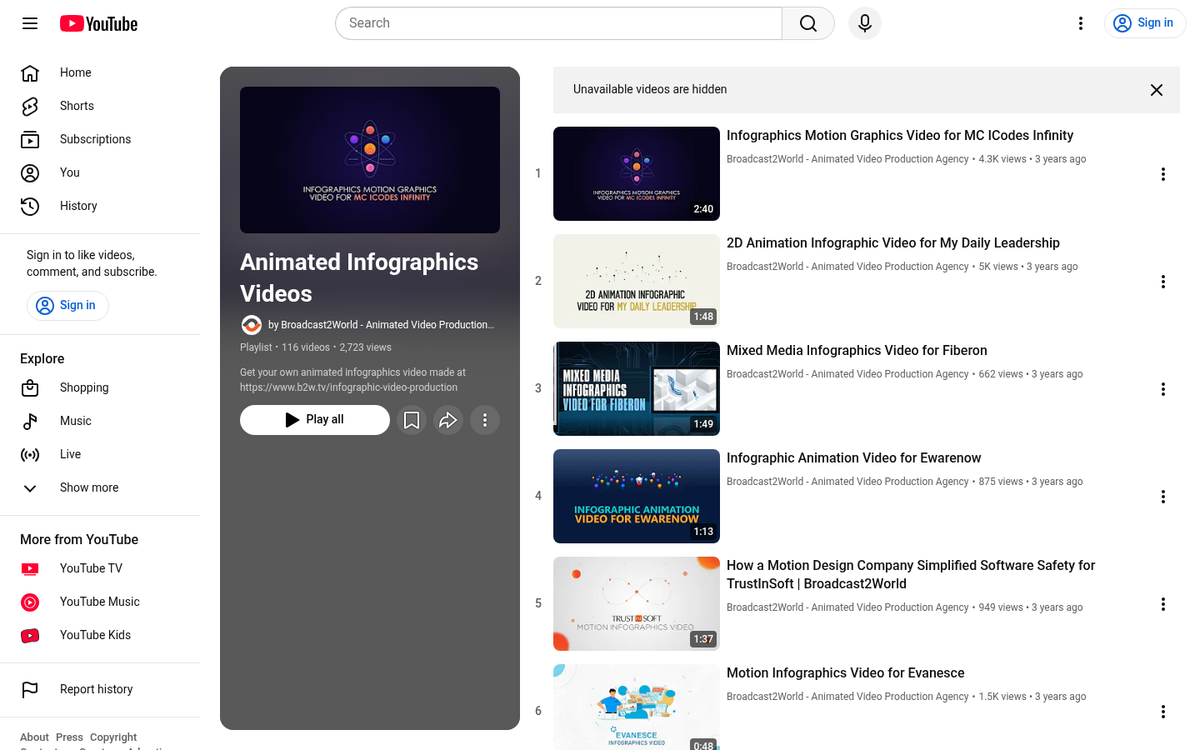The height and width of the screenshot is (750, 1200).
Task: Share the playlist using the share icon
Action: pyautogui.click(x=448, y=420)
